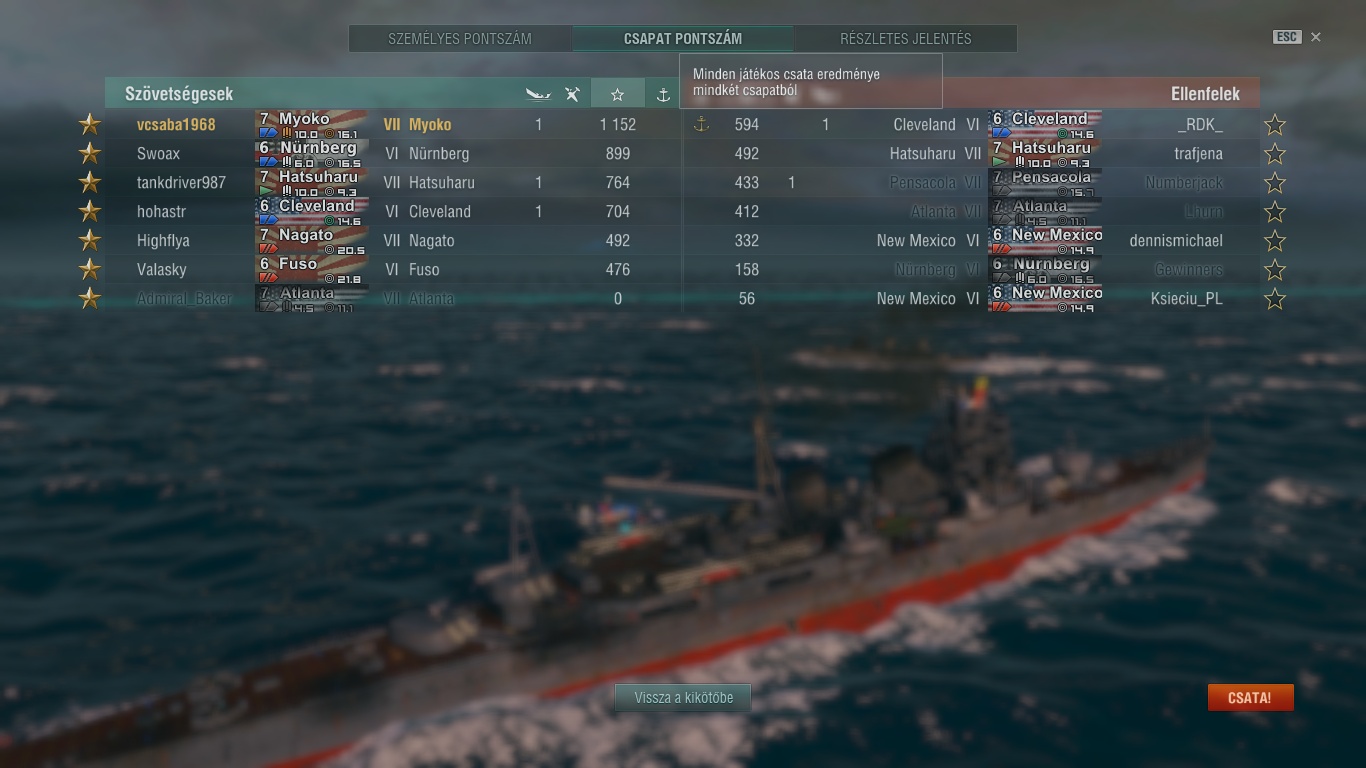Click the Vissza a kikötőbe button
The width and height of the screenshot is (1366, 768).
(683, 698)
